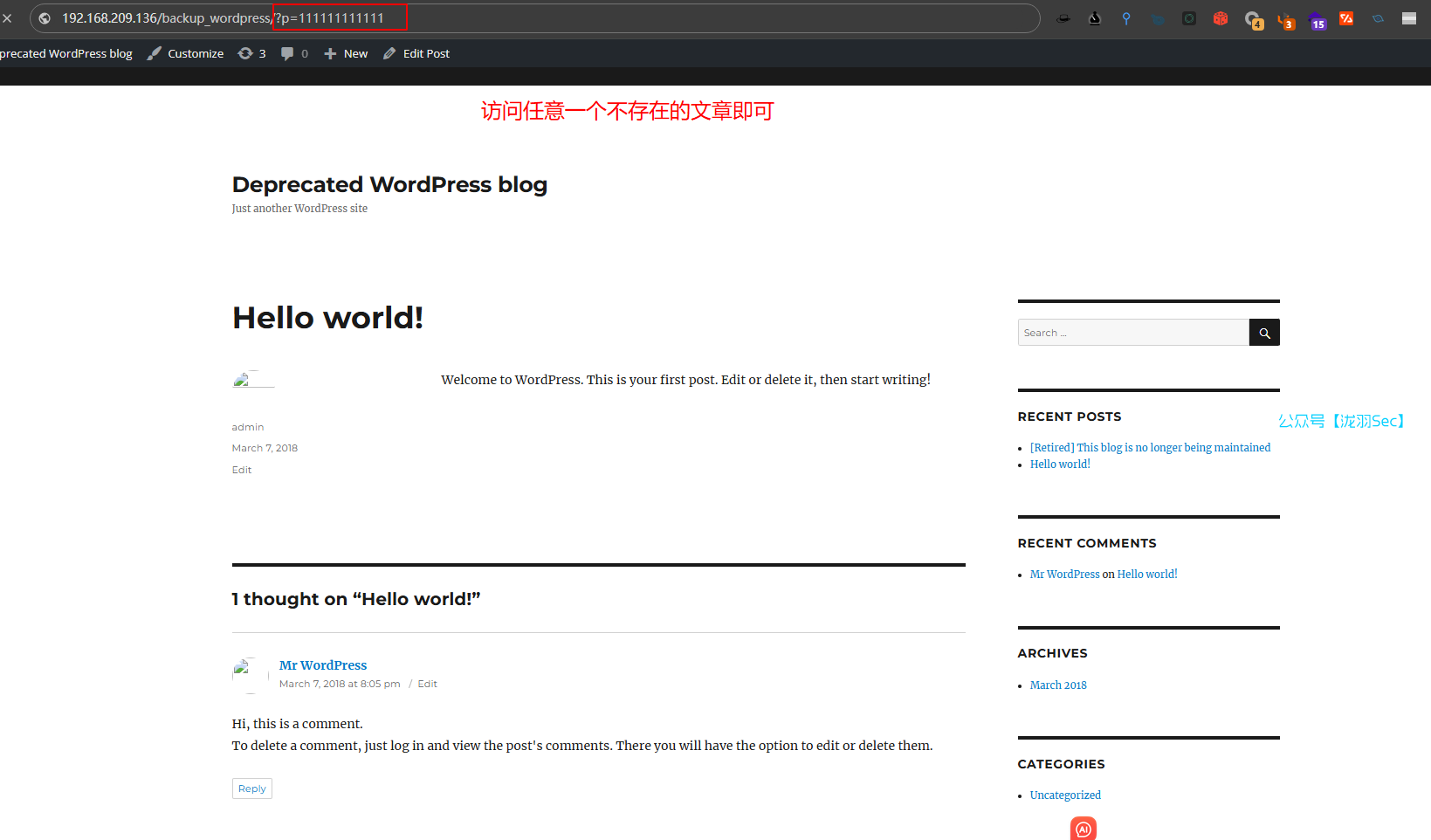Click the blue pin extension icon
The height and width of the screenshot is (840, 1431).
tap(1126, 18)
